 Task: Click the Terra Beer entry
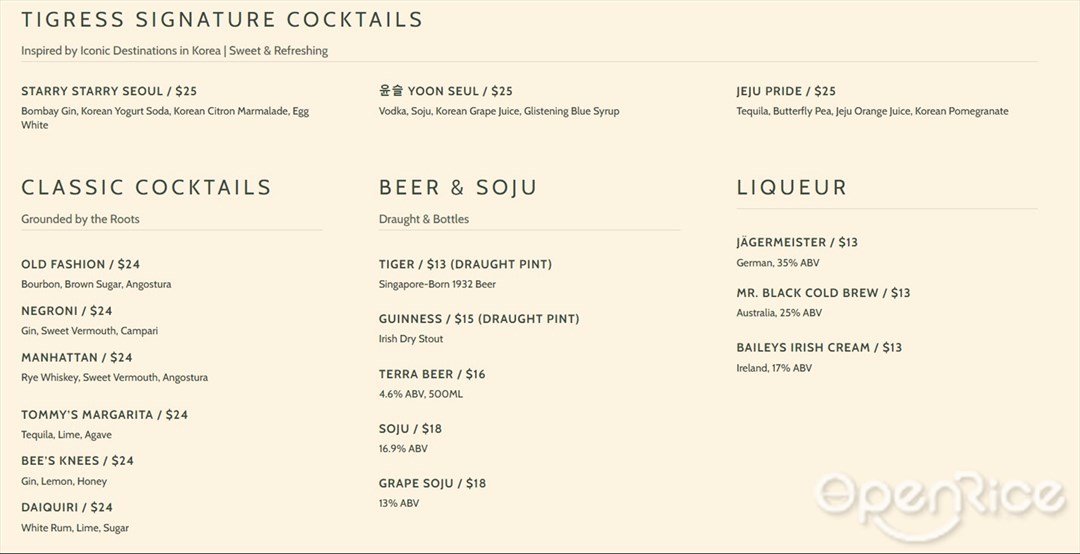pyautogui.click(x=432, y=374)
